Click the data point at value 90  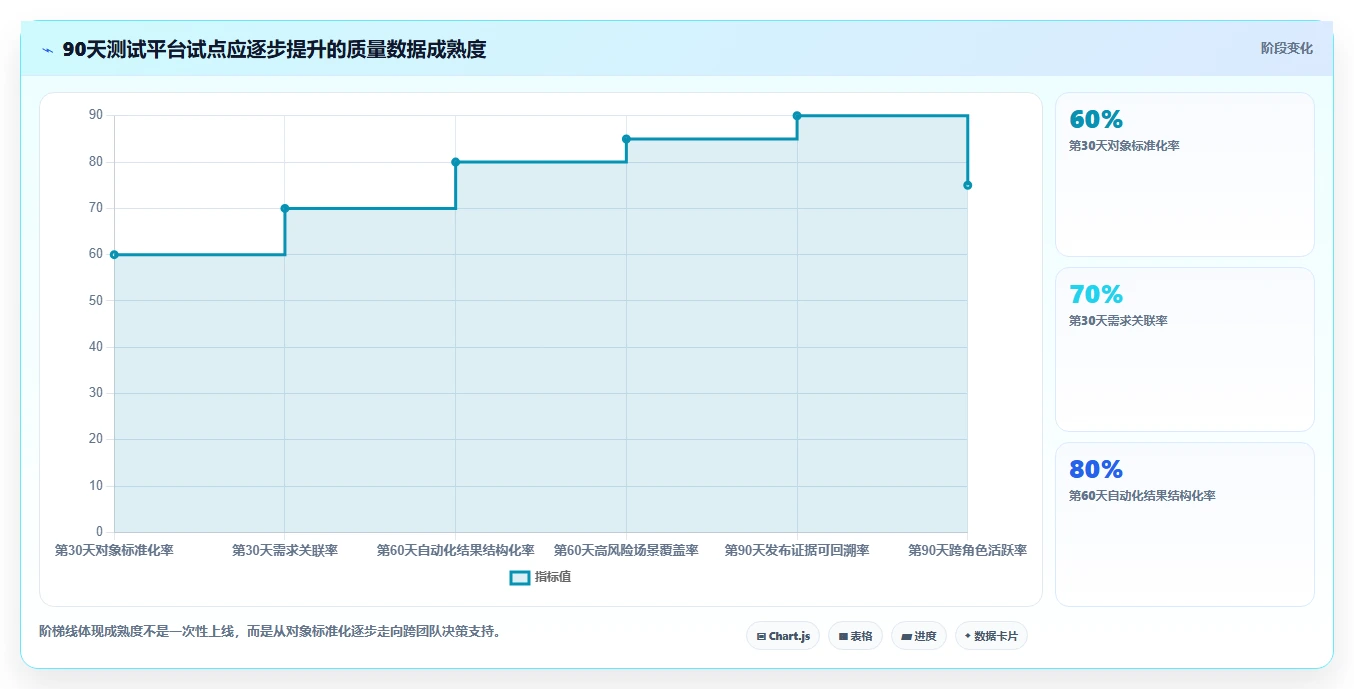point(797,116)
